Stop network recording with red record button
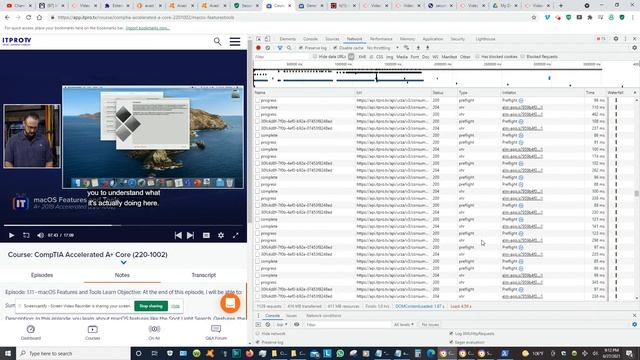Image resolution: width=640 pixels, height=360 pixels. [258, 48]
